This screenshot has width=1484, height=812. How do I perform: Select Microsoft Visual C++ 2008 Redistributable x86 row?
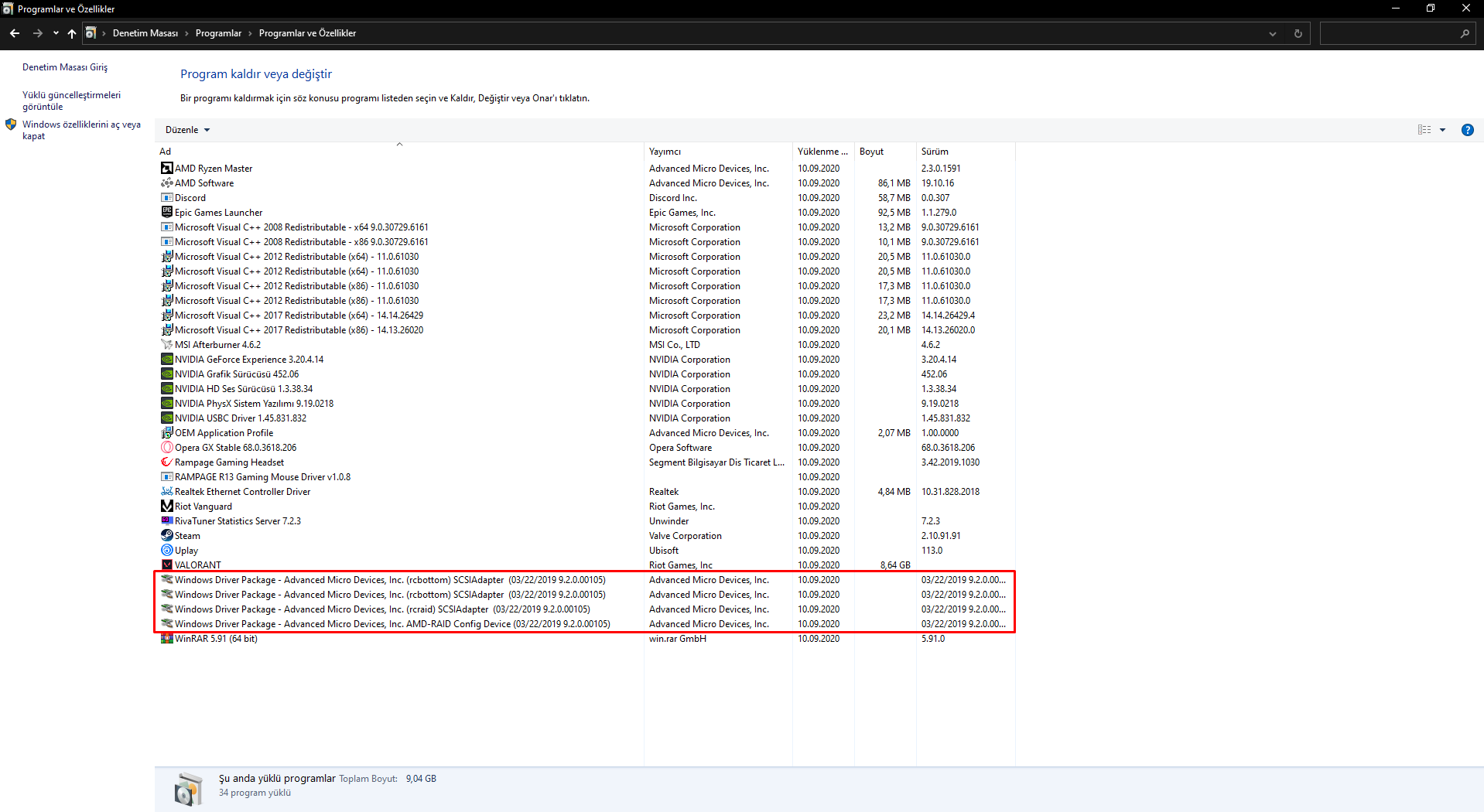(x=585, y=241)
